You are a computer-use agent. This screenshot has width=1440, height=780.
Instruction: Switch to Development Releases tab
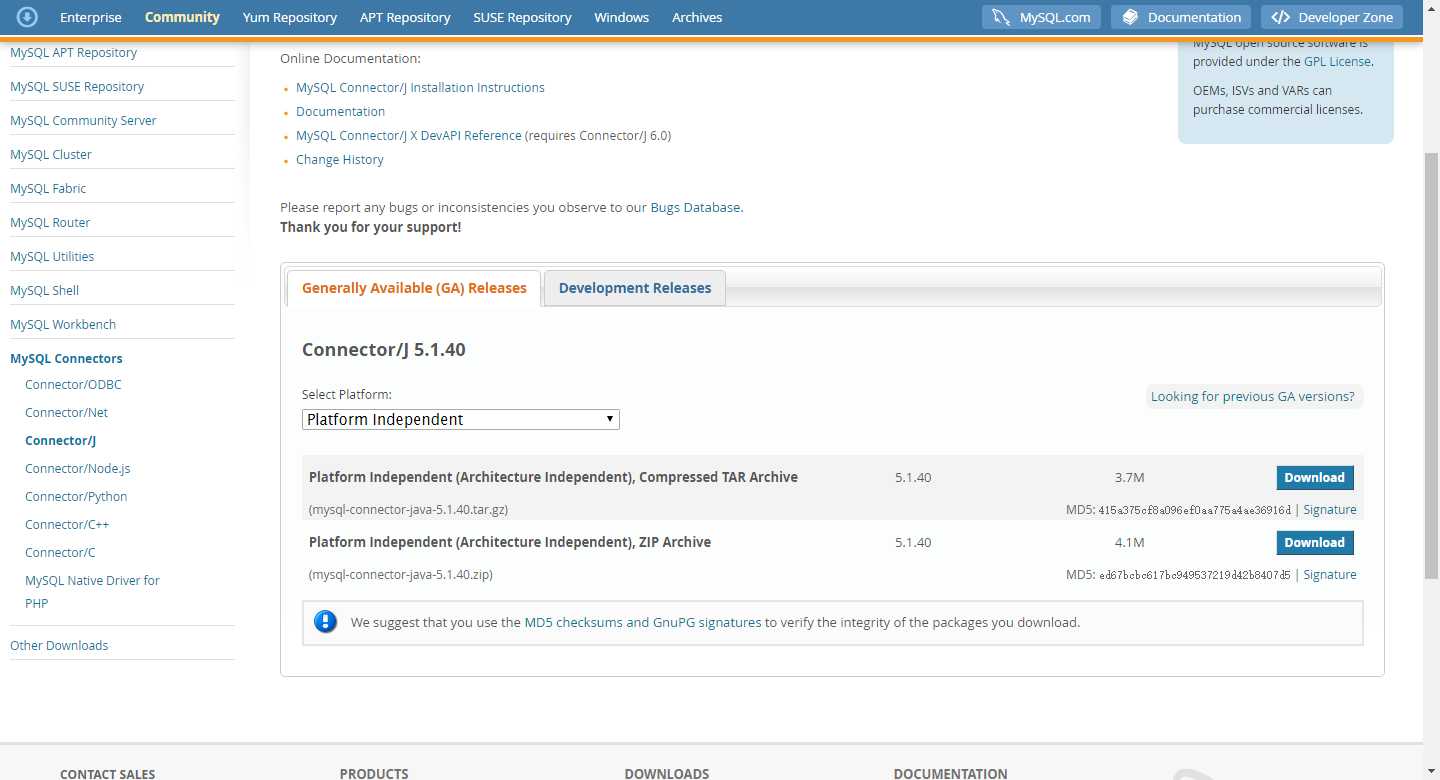635,288
